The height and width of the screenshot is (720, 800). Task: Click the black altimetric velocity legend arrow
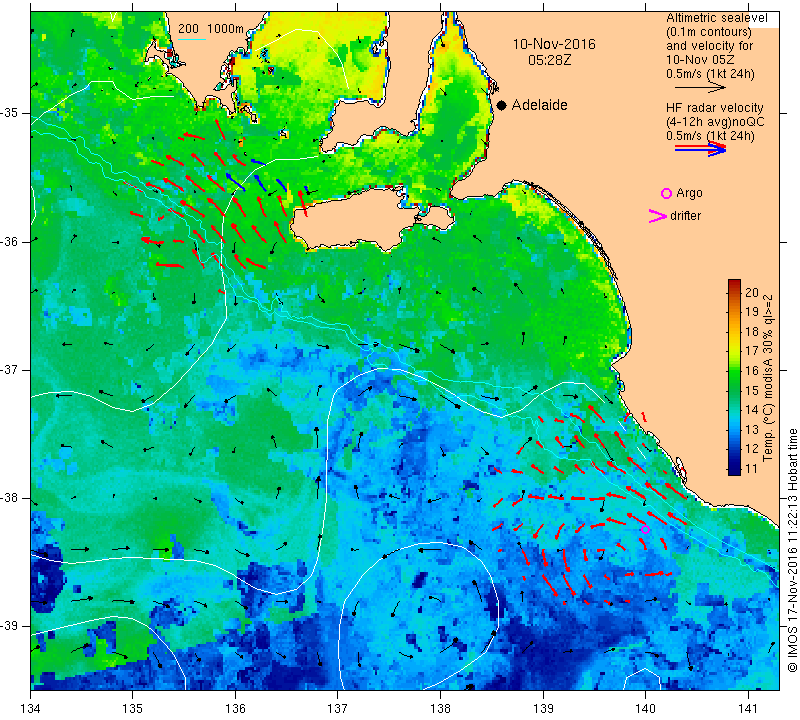[x=700, y=87]
